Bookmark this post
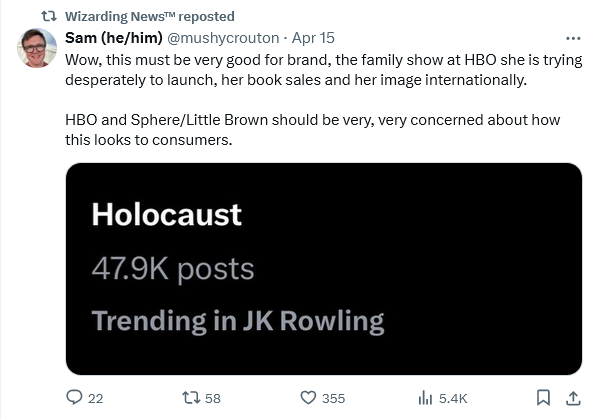Image resolution: width=598 pixels, height=419 pixels. point(543,398)
